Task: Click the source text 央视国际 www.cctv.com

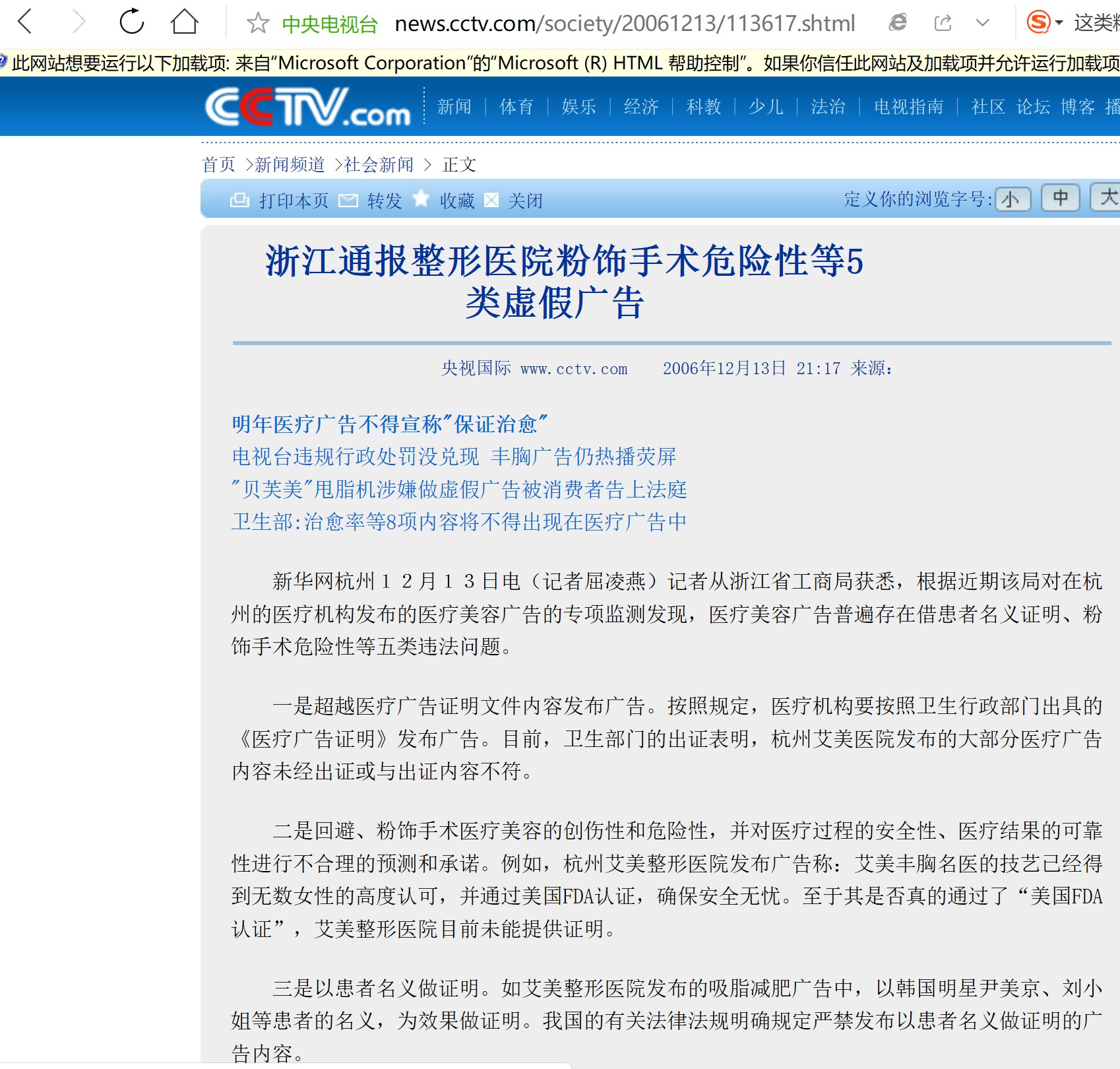Action: point(534,368)
